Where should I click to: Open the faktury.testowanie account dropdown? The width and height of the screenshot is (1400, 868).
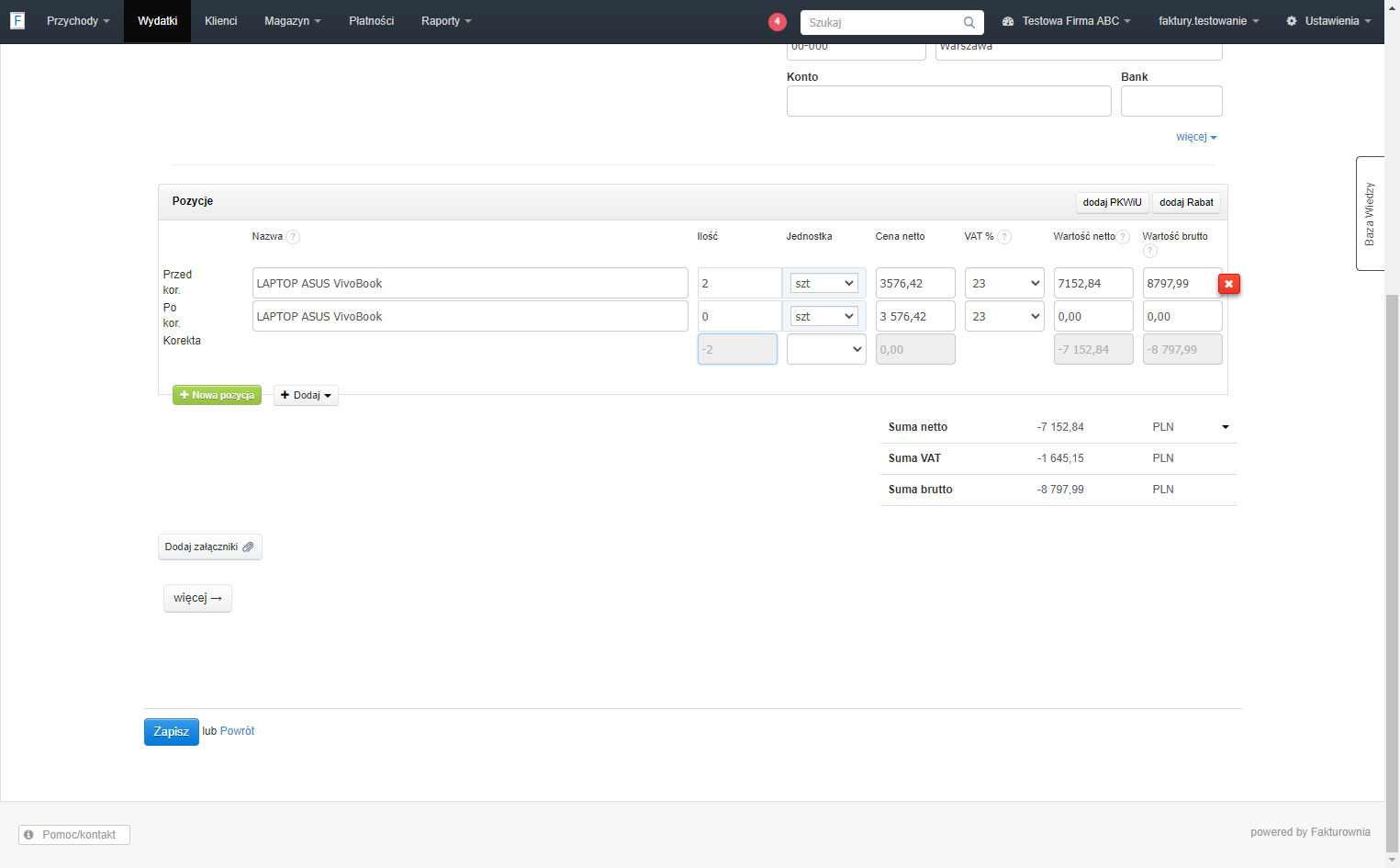pos(1209,21)
